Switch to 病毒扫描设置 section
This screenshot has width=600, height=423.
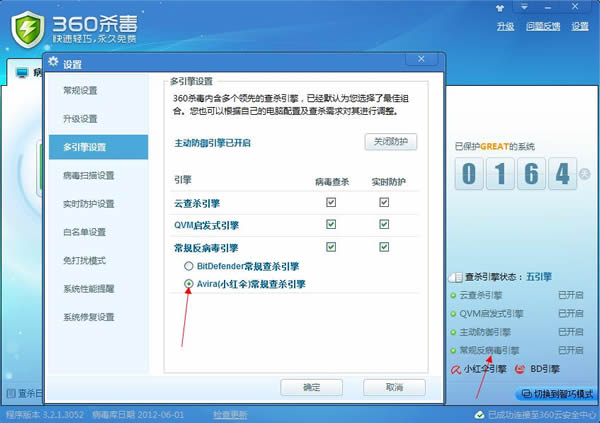89,176
